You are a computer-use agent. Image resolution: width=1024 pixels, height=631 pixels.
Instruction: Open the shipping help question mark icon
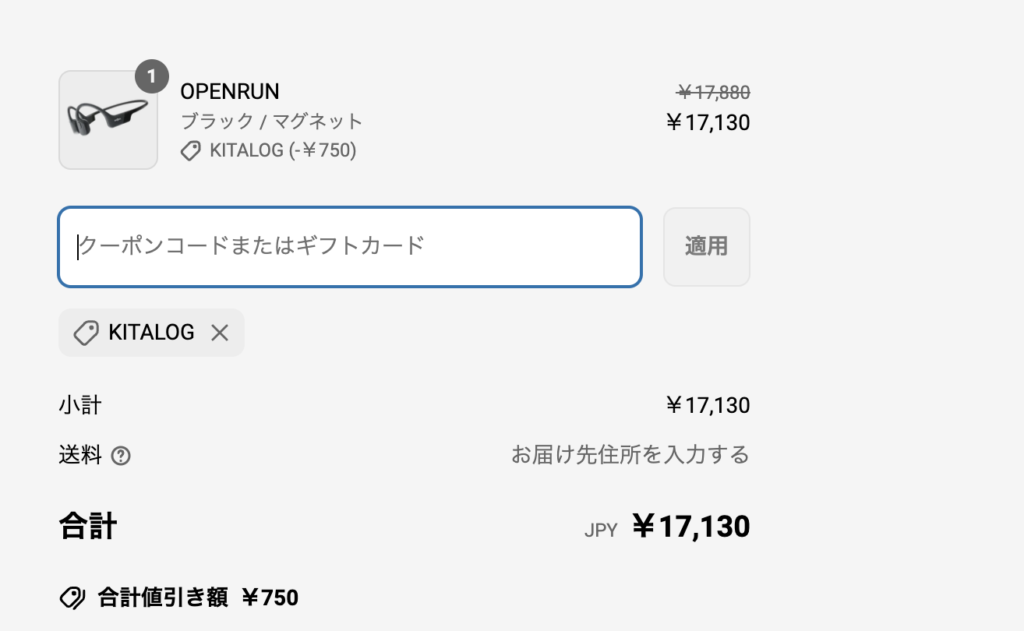(x=121, y=455)
